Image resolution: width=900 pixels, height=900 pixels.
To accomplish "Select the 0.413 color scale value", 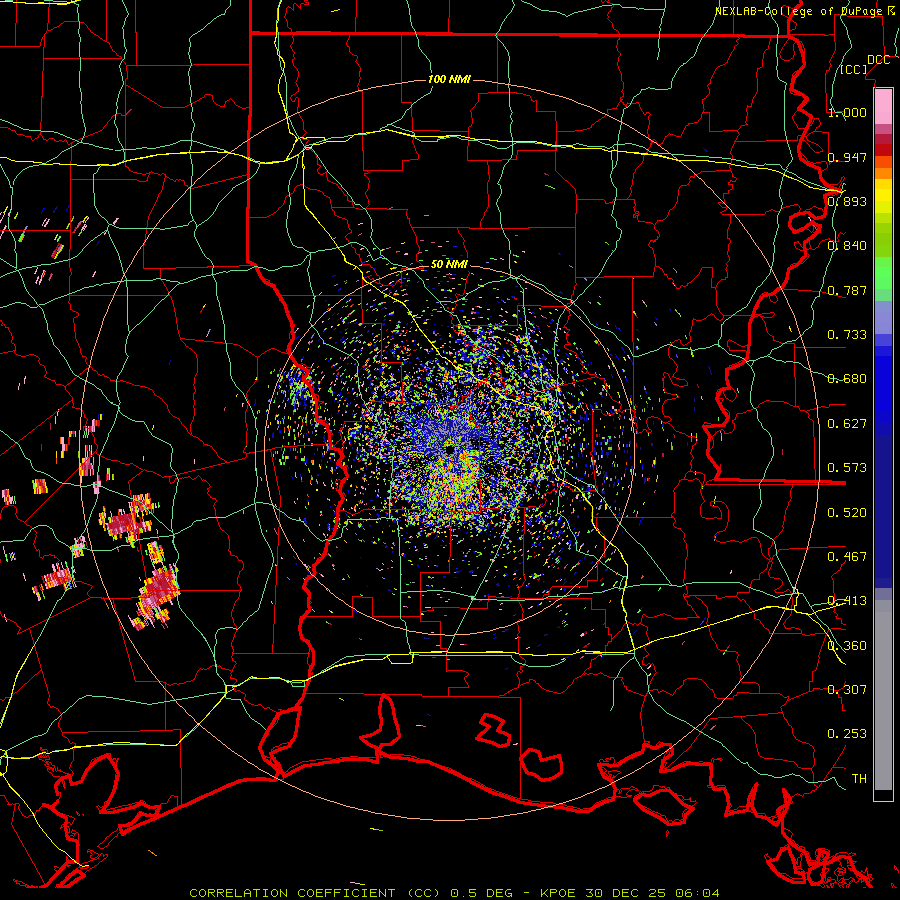I will coord(847,601).
